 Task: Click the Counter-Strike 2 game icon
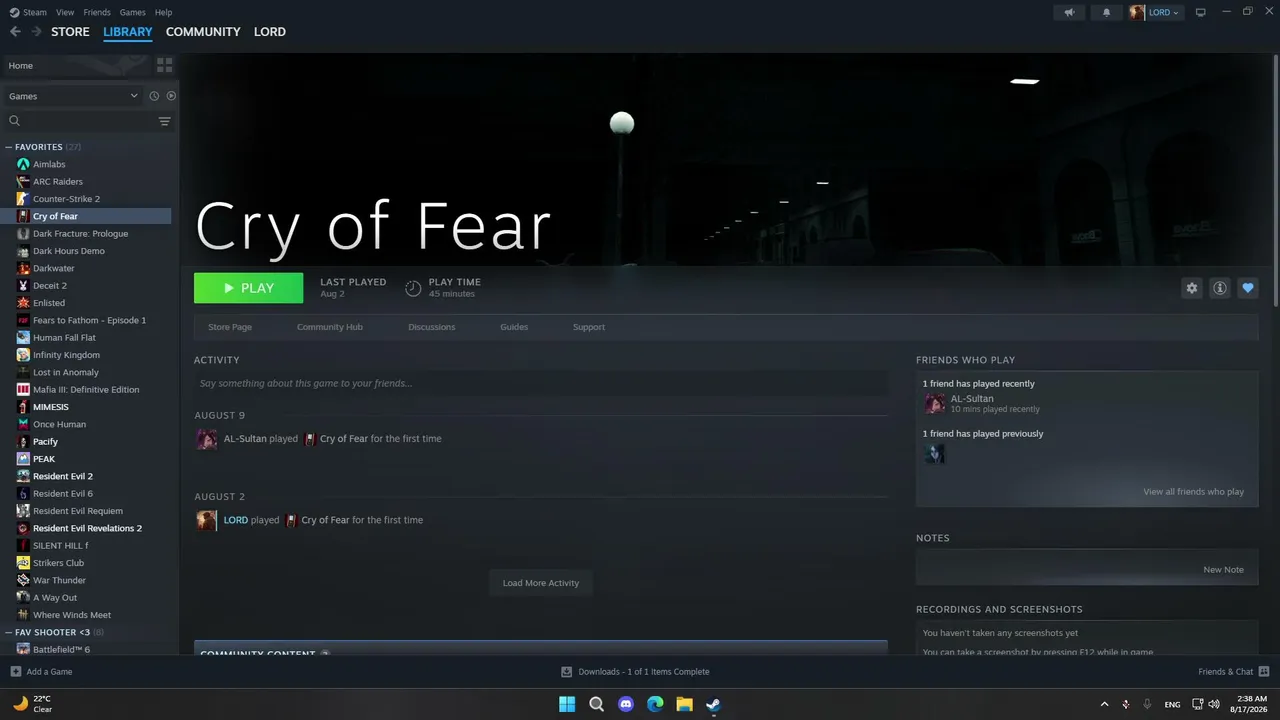coord(23,199)
